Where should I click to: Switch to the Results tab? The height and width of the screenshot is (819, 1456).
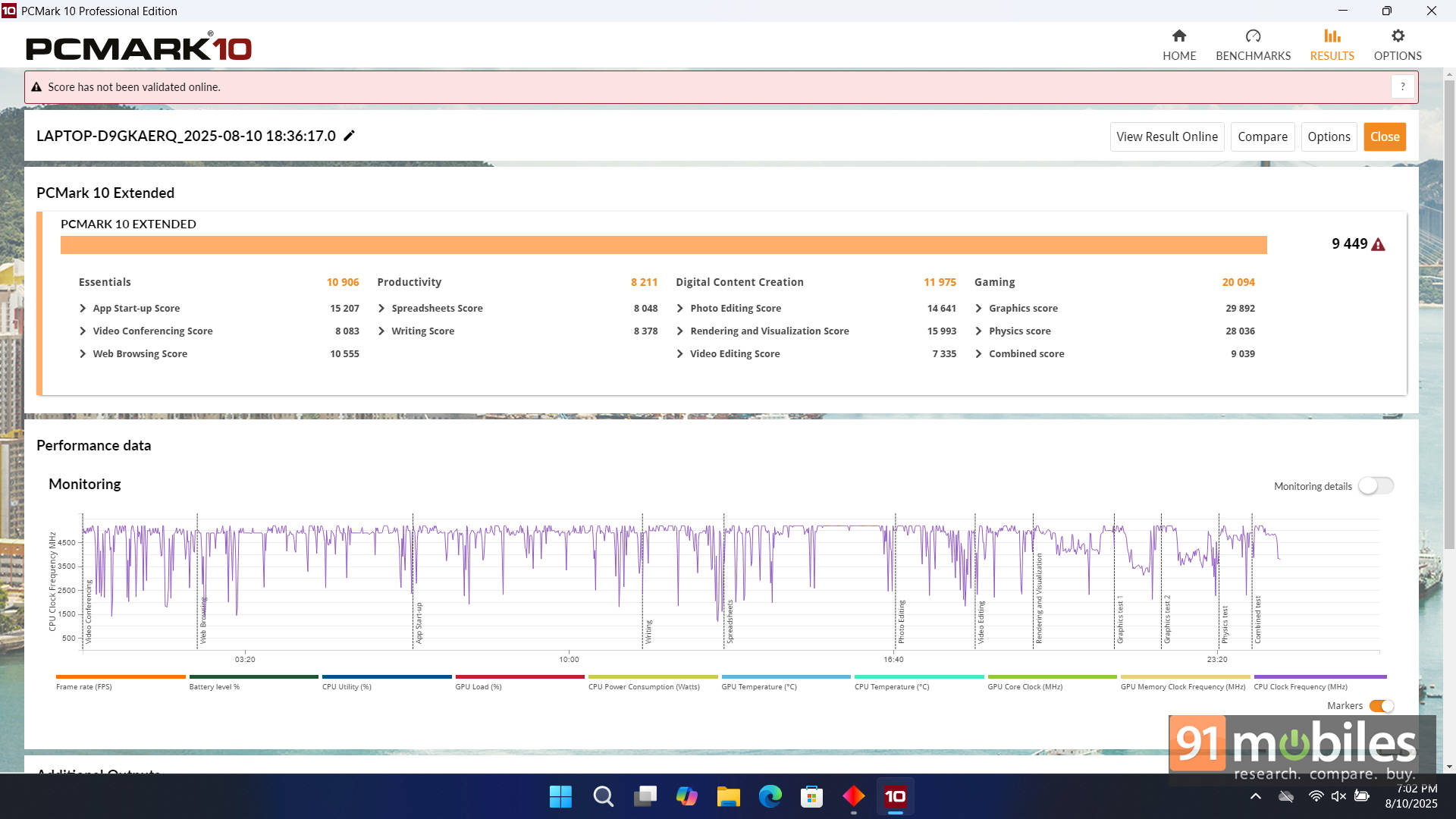[1332, 45]
